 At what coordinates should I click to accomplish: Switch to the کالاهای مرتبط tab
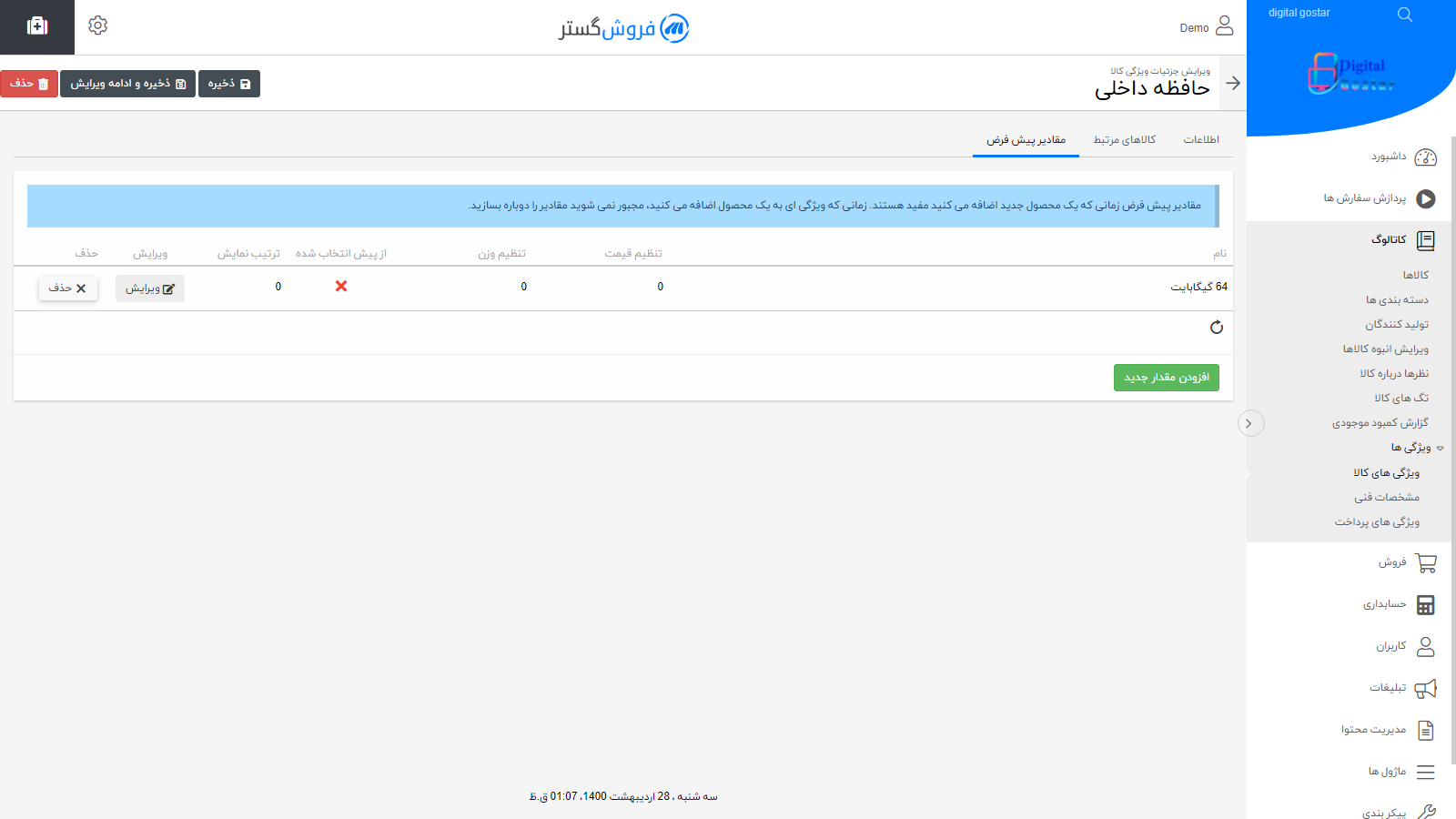[1125, 138]
